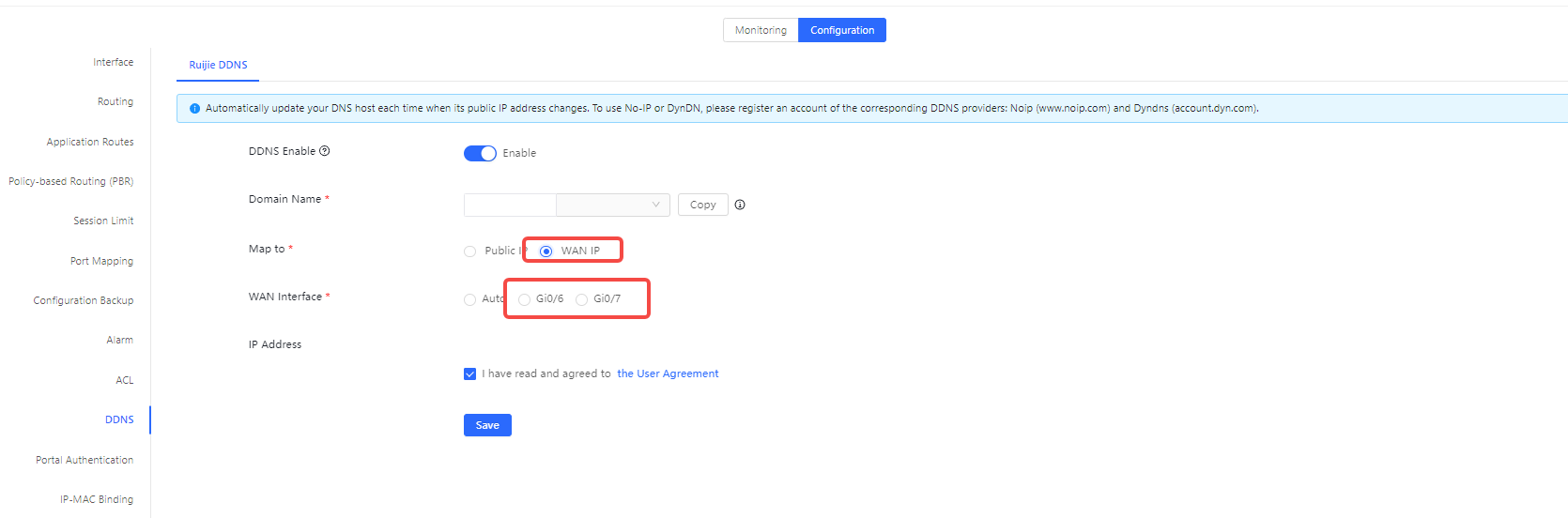The width and height of the screenshot is (1568, 518).
Task: Click the DDNS Enable help question-mark icon
Action: tap(325, 151)
